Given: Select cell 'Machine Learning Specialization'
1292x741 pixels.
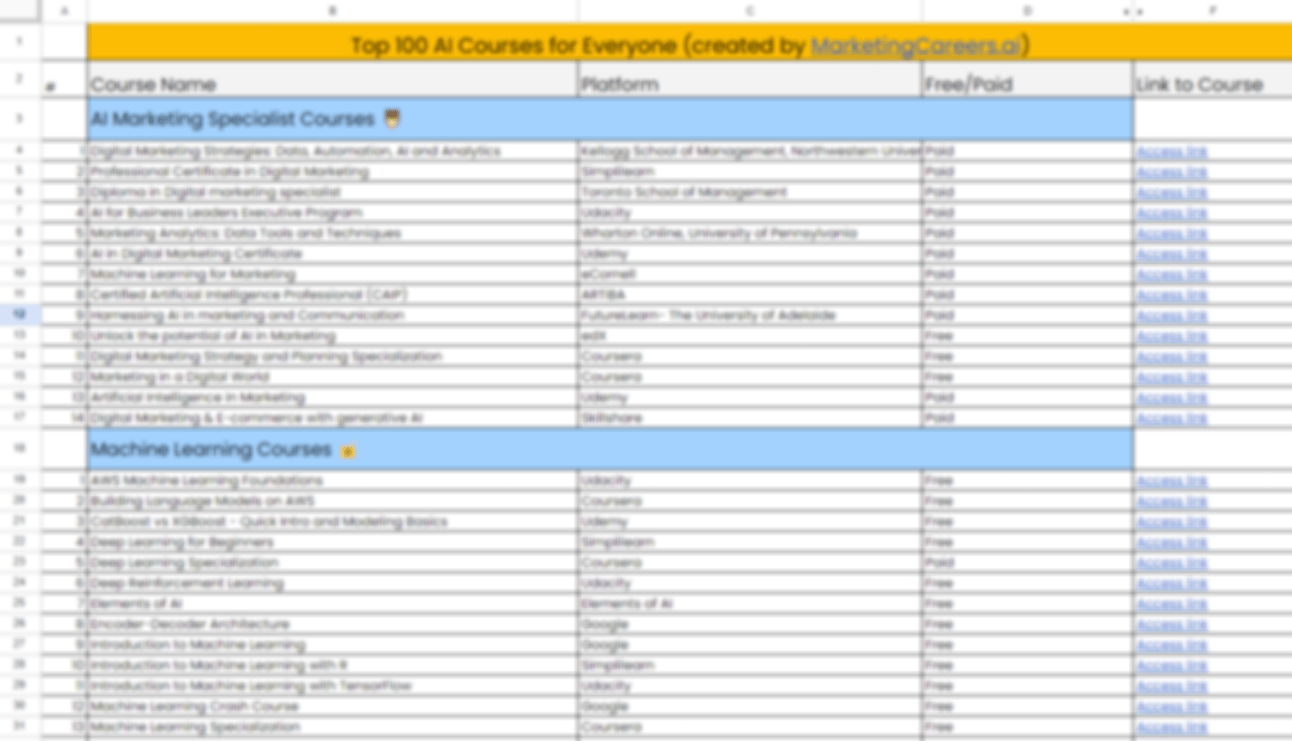Looking at the screenshot, I should (x=332, y=727).
